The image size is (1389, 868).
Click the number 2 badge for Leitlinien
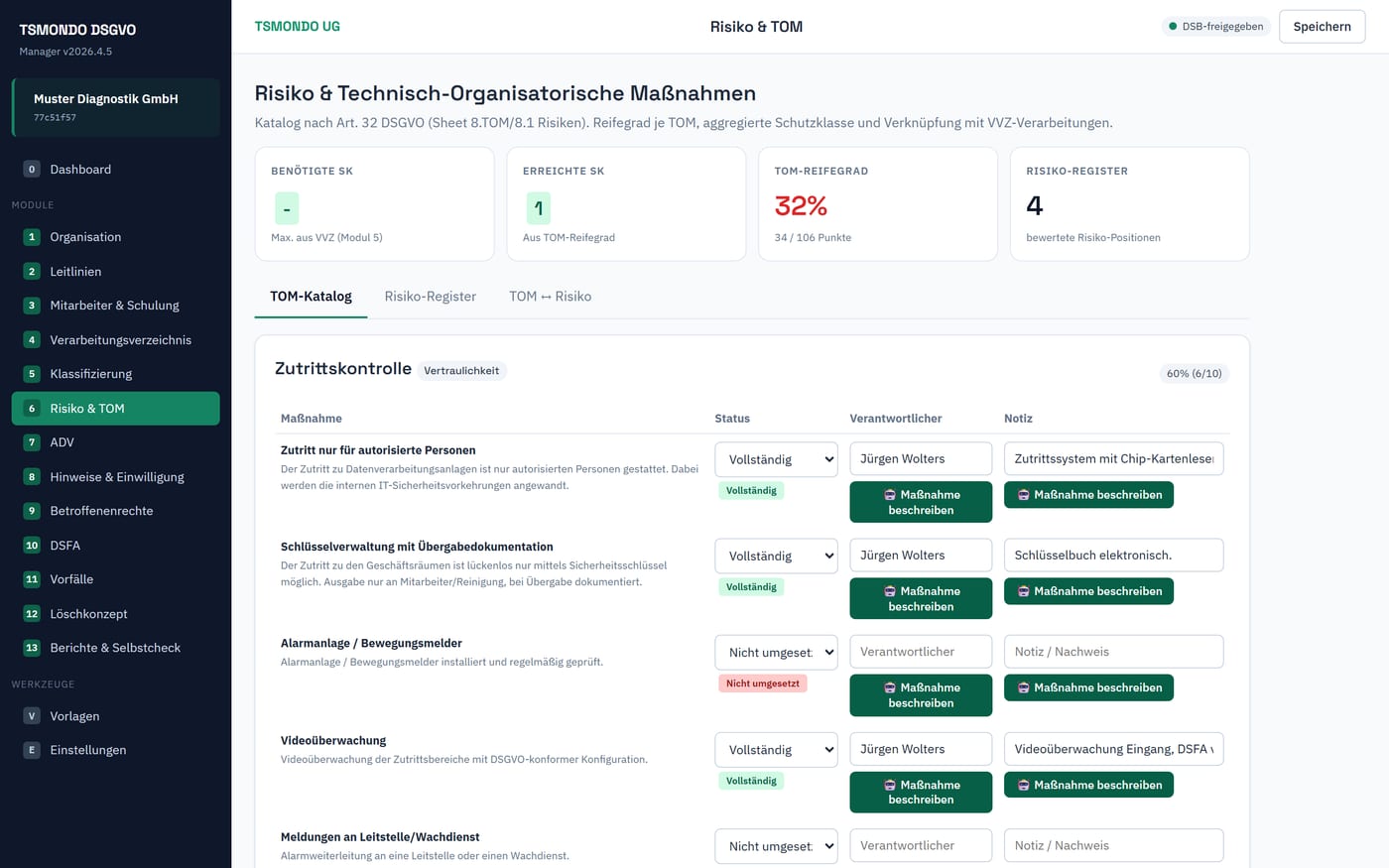coord(32,272)
